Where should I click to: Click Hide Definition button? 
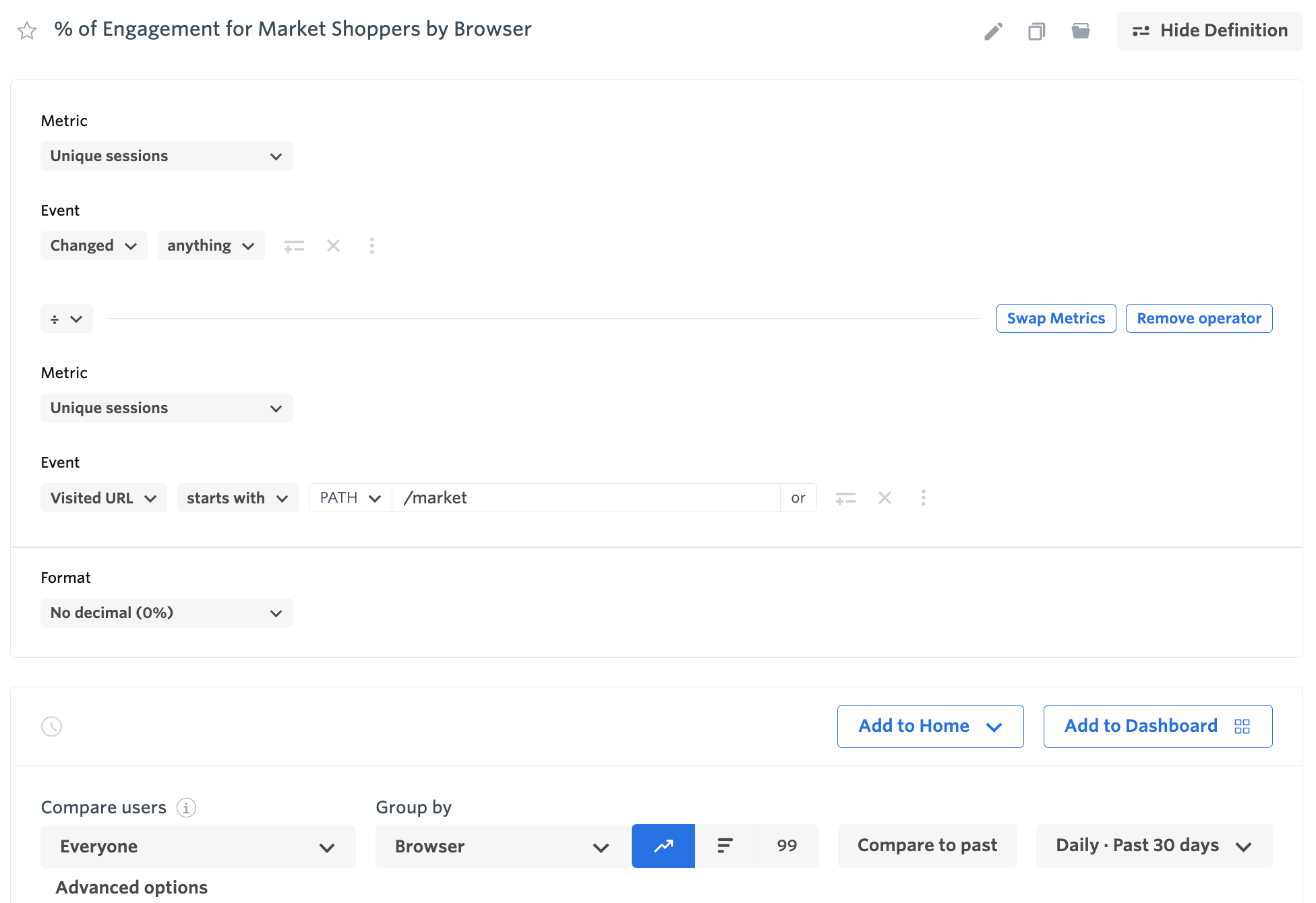[1209, 31]
